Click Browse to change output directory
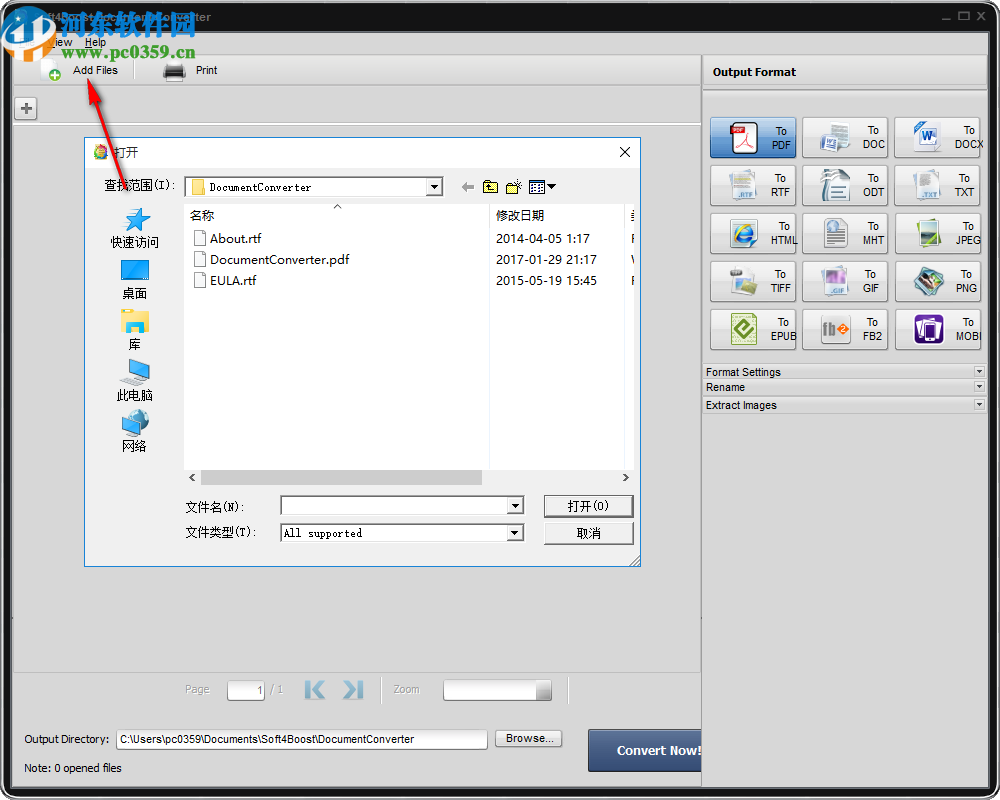Image resolution: width=1000 pixels, height=800 pixels. (528, 738)
